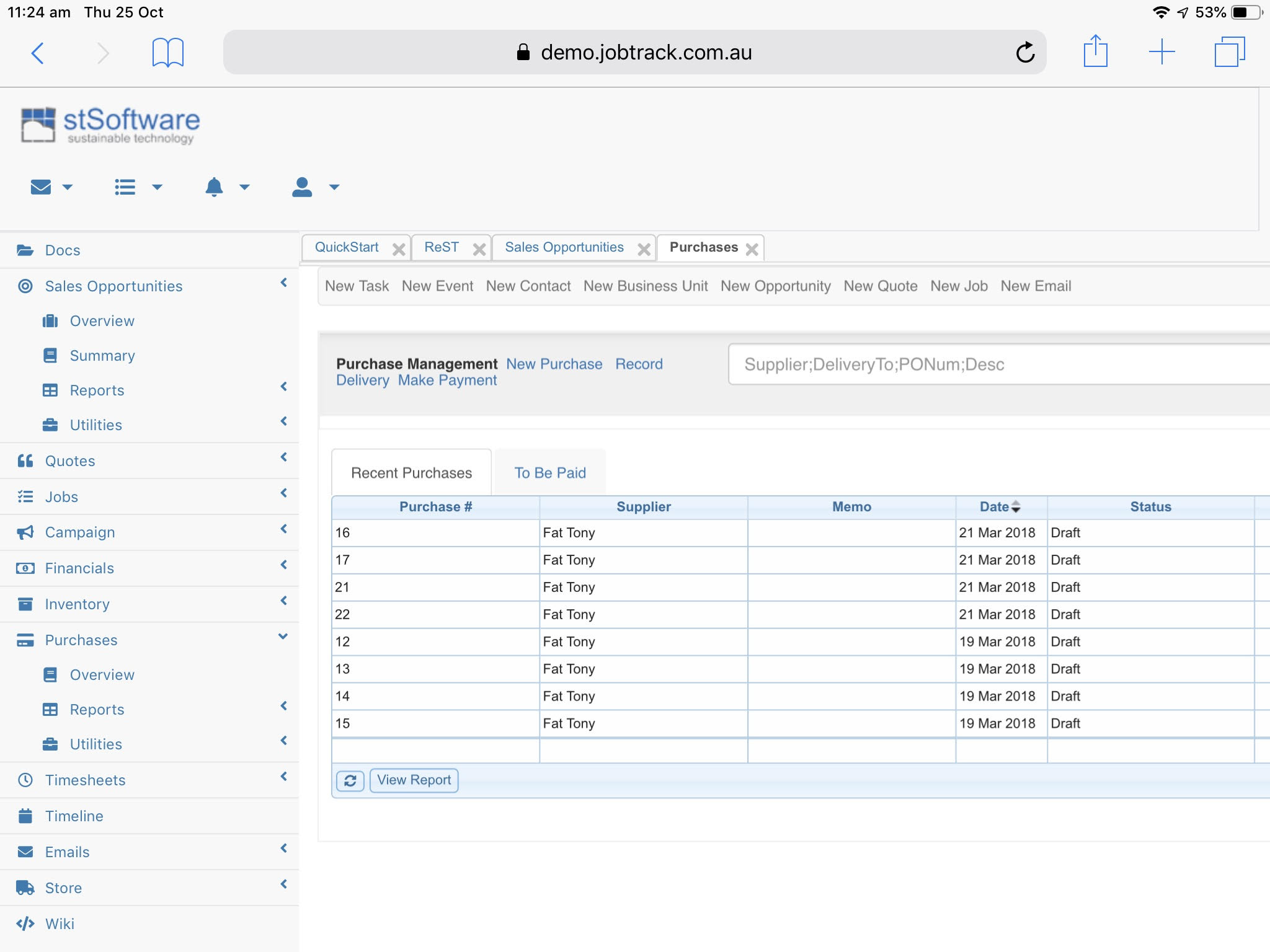Click the Wiki code brackets icon
Image resolution: width=1270 pixels, height=952 pixels.
[x=25, y=924]
